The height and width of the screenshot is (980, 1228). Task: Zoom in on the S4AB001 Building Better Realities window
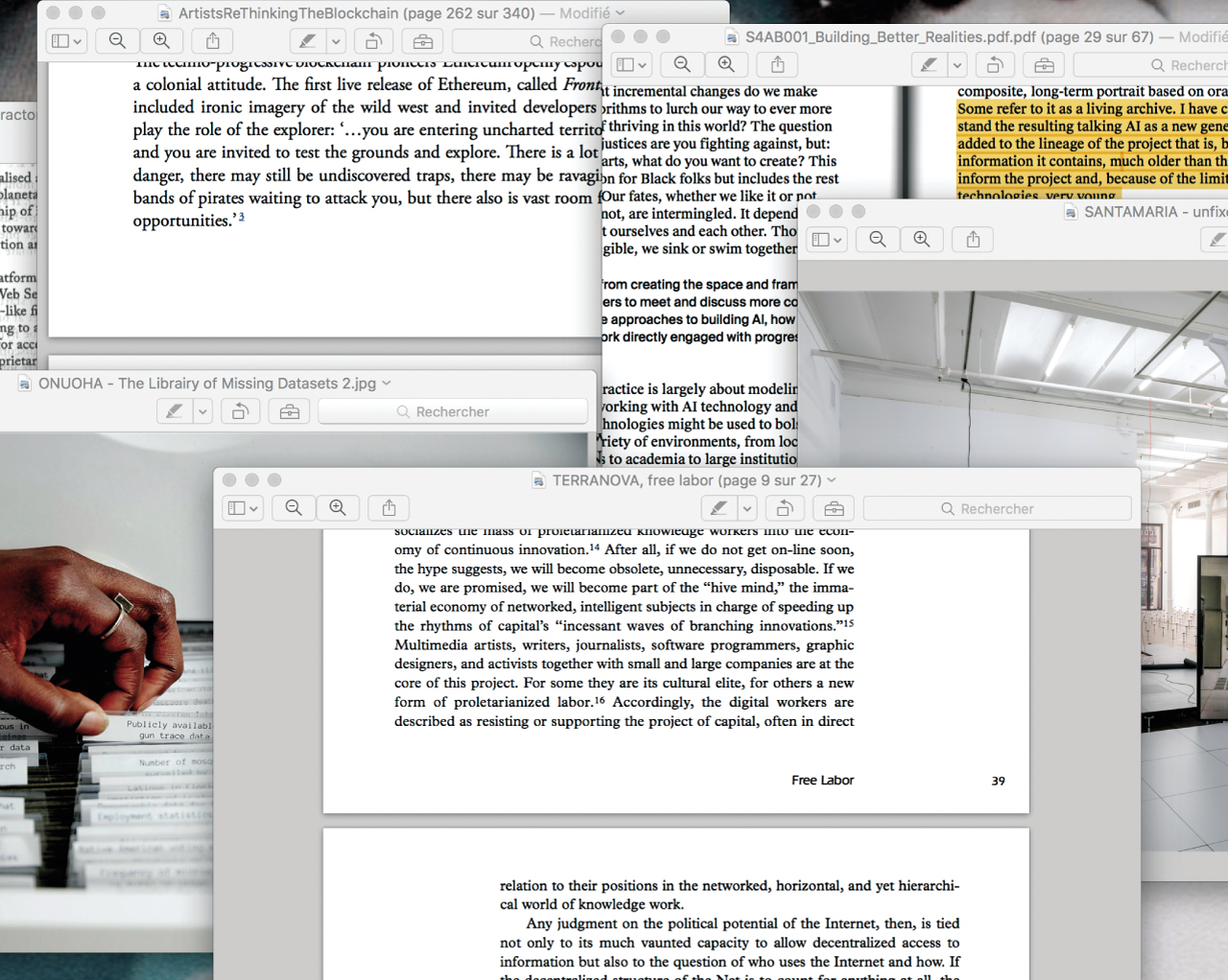pos(726,64)
